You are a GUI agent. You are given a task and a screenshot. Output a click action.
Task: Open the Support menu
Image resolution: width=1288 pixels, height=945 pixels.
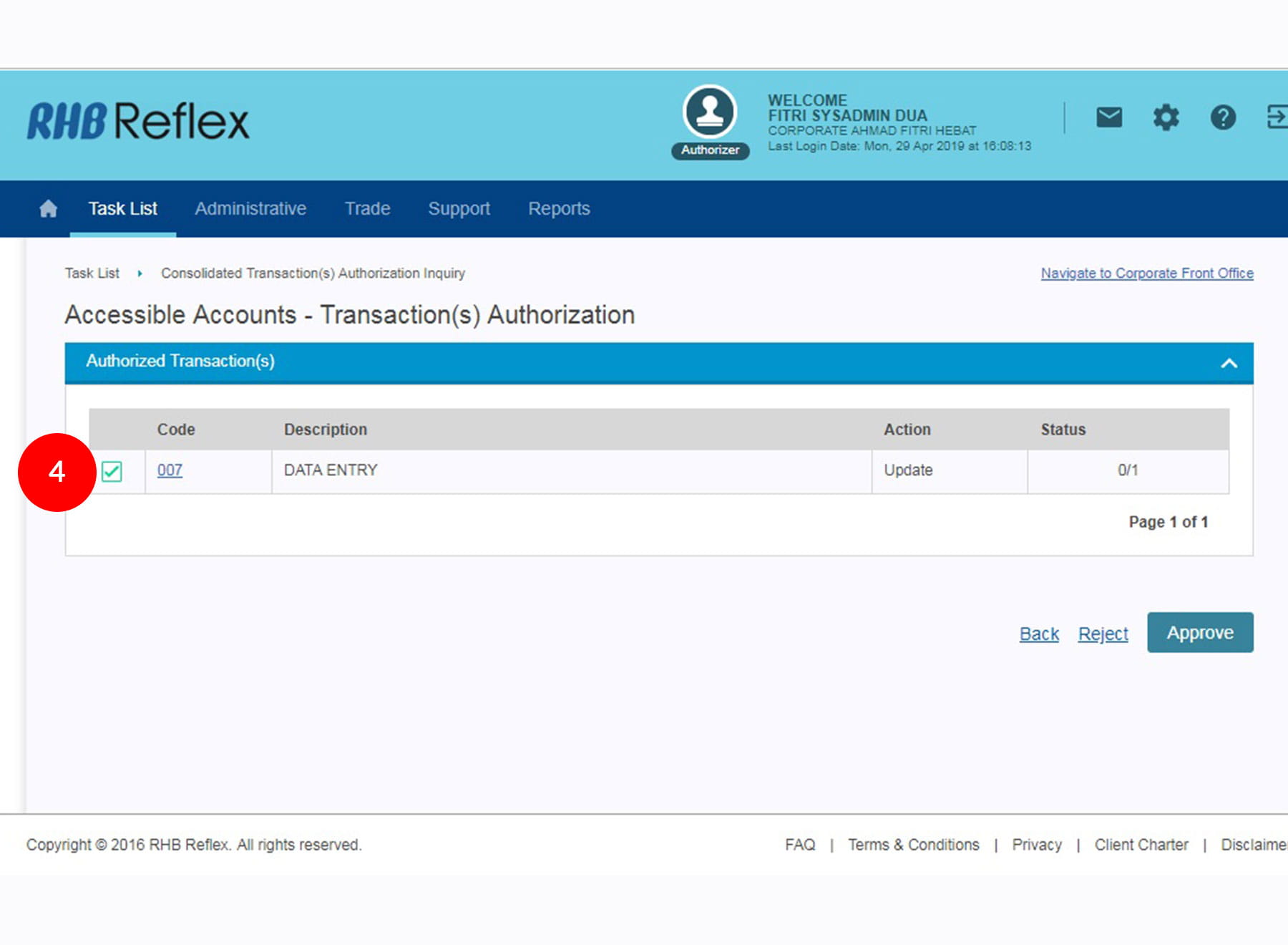pyautogui.click(x=459, y=208)
